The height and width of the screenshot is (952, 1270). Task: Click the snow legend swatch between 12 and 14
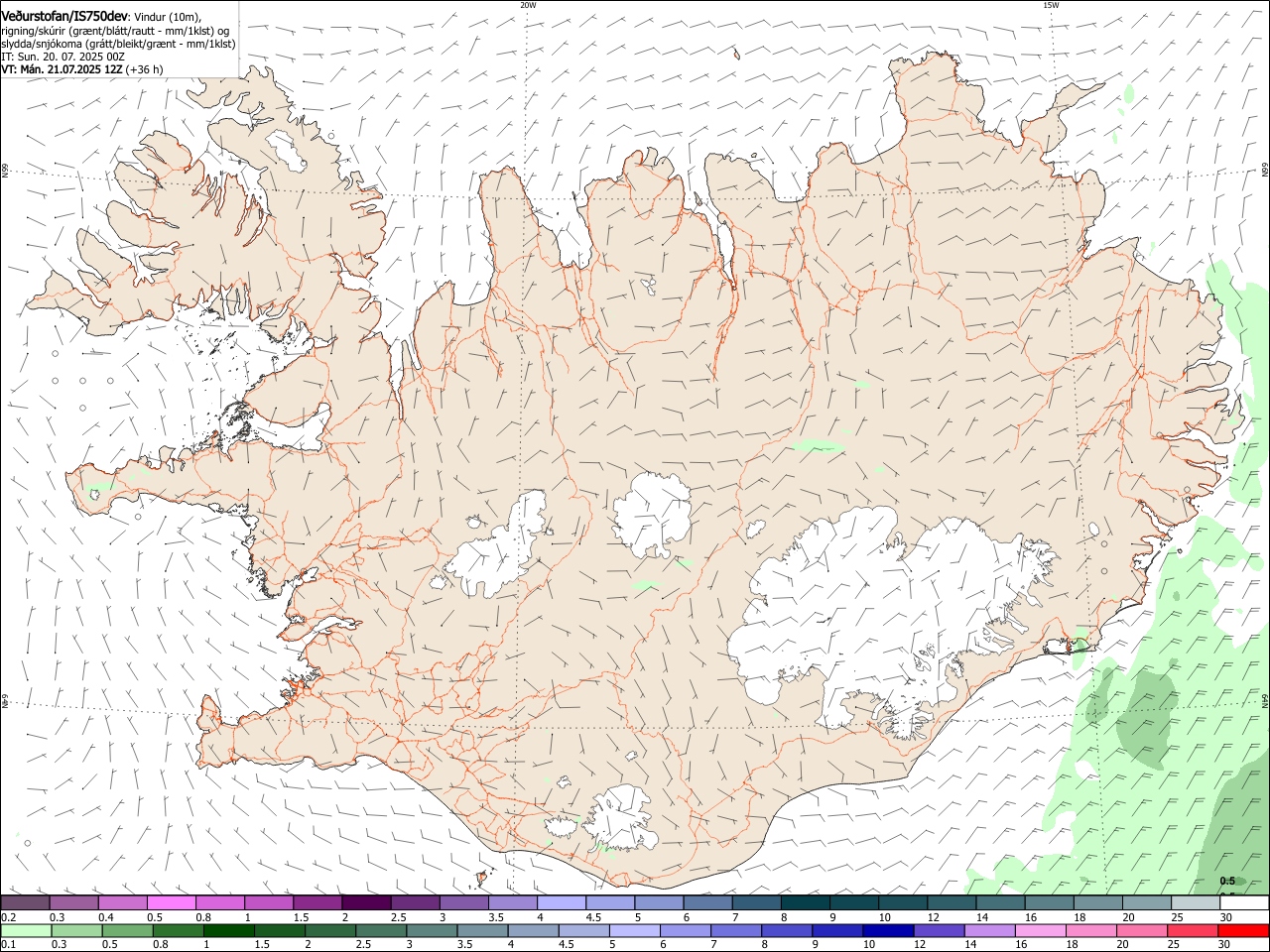click(x=952, y=903)
